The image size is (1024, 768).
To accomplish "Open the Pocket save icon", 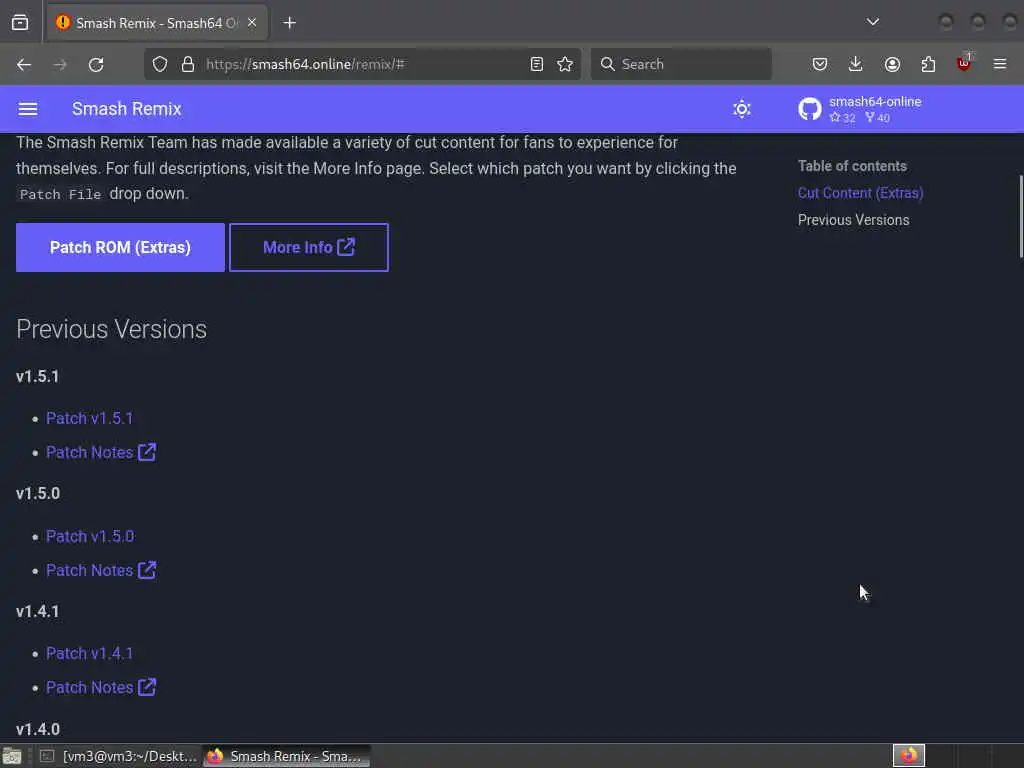I will pyautogui.click(x=820, y=64).
